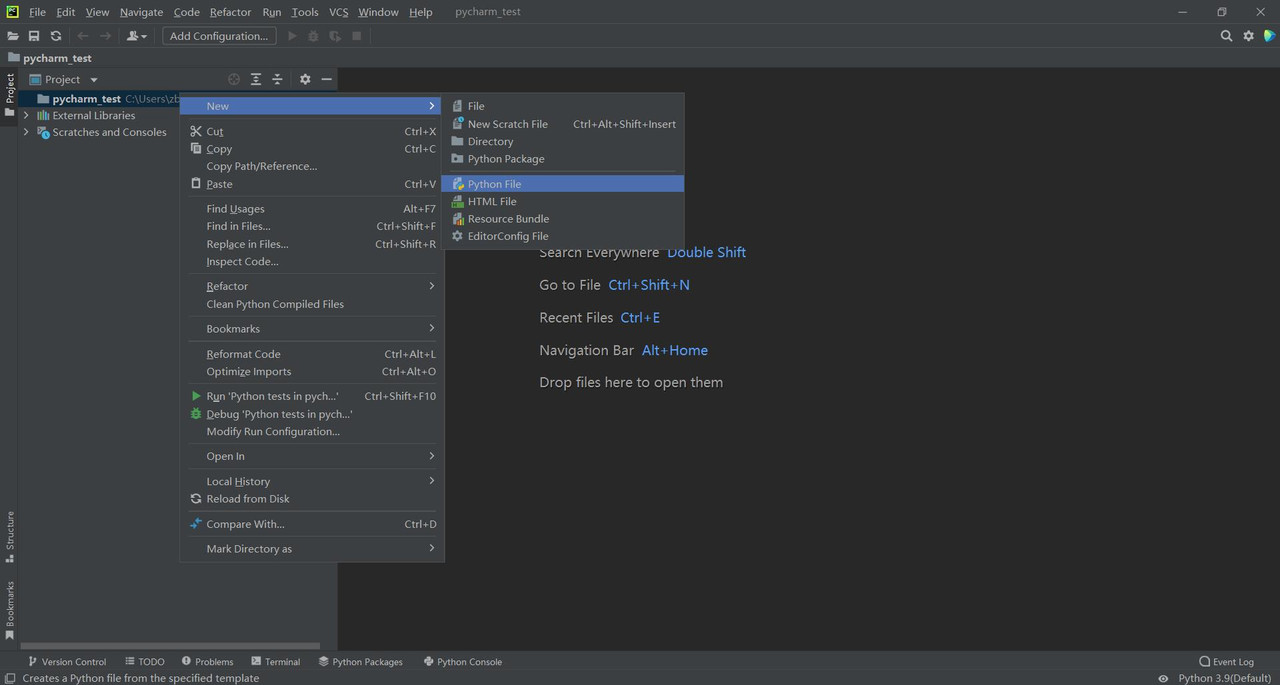Image resolution: width=1280 pixels, height=685 pixels.
Task: Debug Python tests in pycharm_test
Action: [x=312, y=414]
